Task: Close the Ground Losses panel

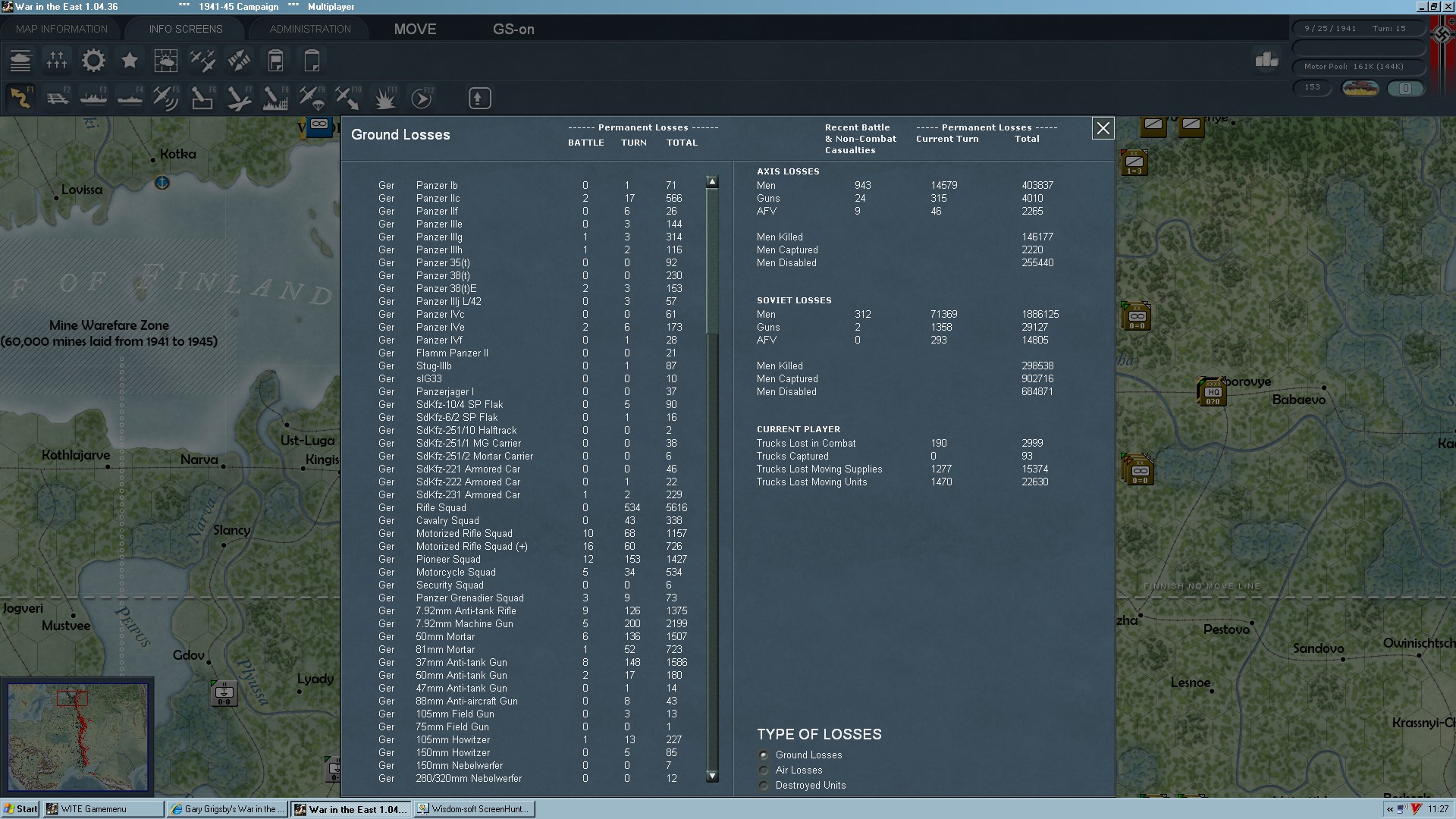Action: 1103,129
